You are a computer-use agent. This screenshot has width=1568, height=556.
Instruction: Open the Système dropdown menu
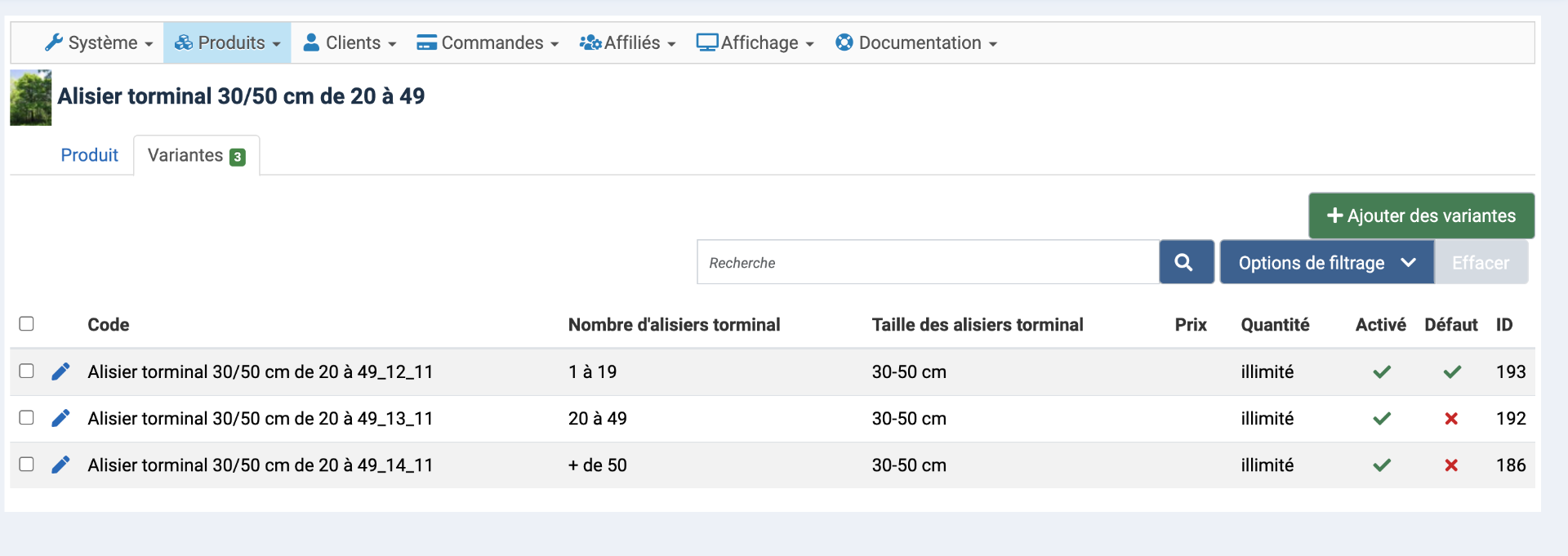pos(100,43)
